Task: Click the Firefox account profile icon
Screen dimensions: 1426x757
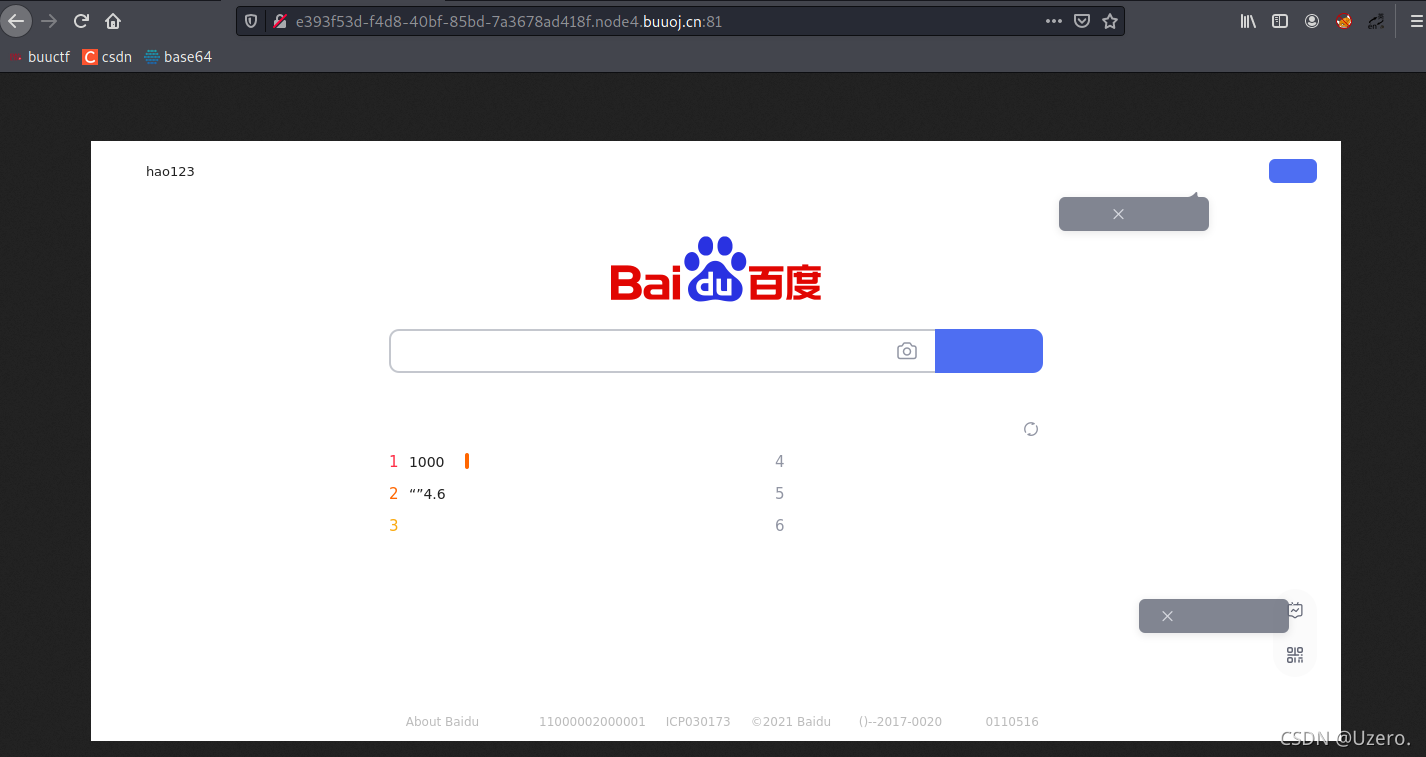Action: pyautogui.click(x=1312, y=20)
